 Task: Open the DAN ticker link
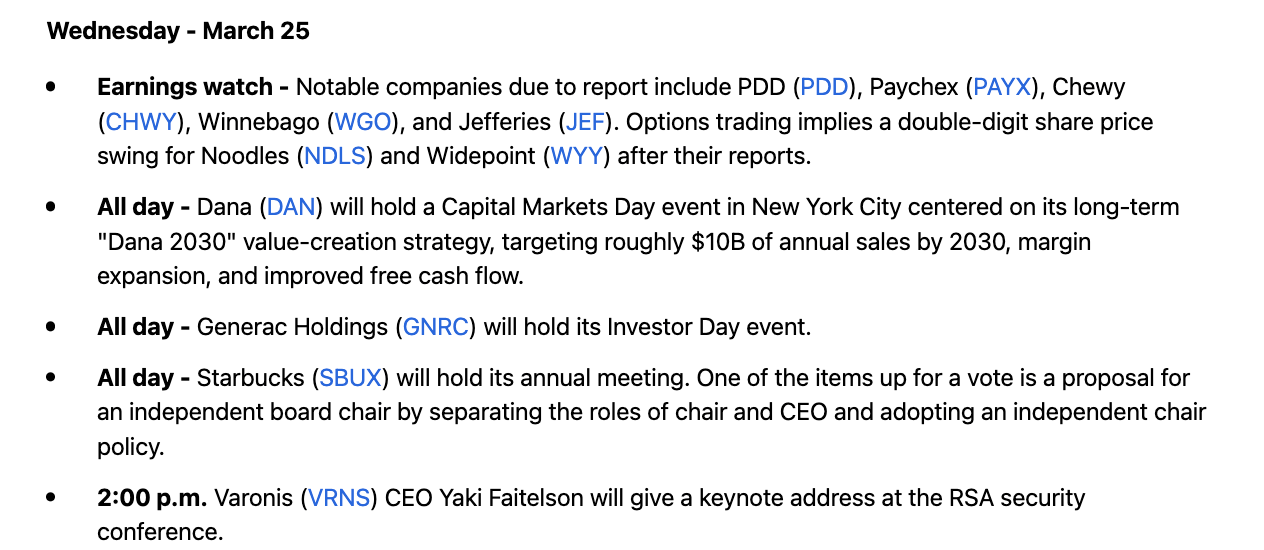(292, 208)
